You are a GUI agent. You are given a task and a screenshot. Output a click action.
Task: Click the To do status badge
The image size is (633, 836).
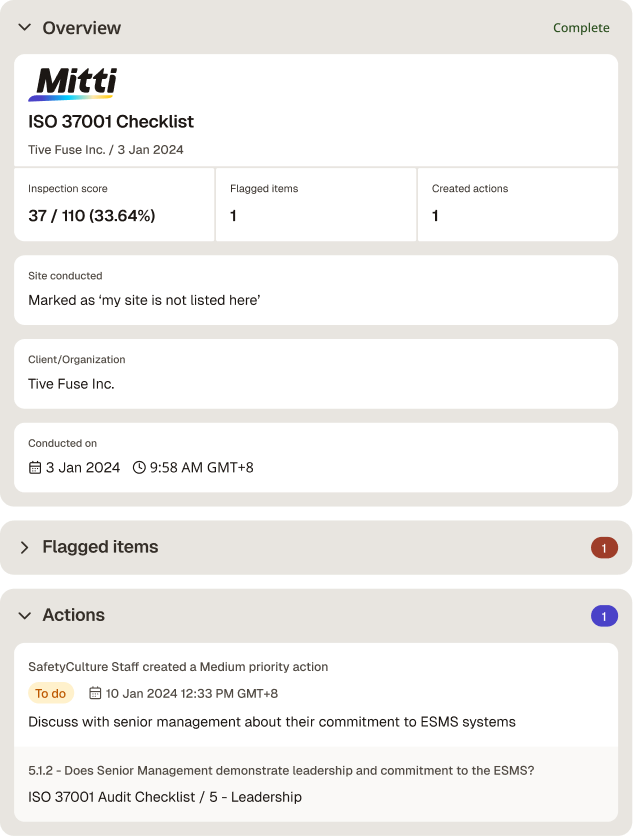(51, 693)
